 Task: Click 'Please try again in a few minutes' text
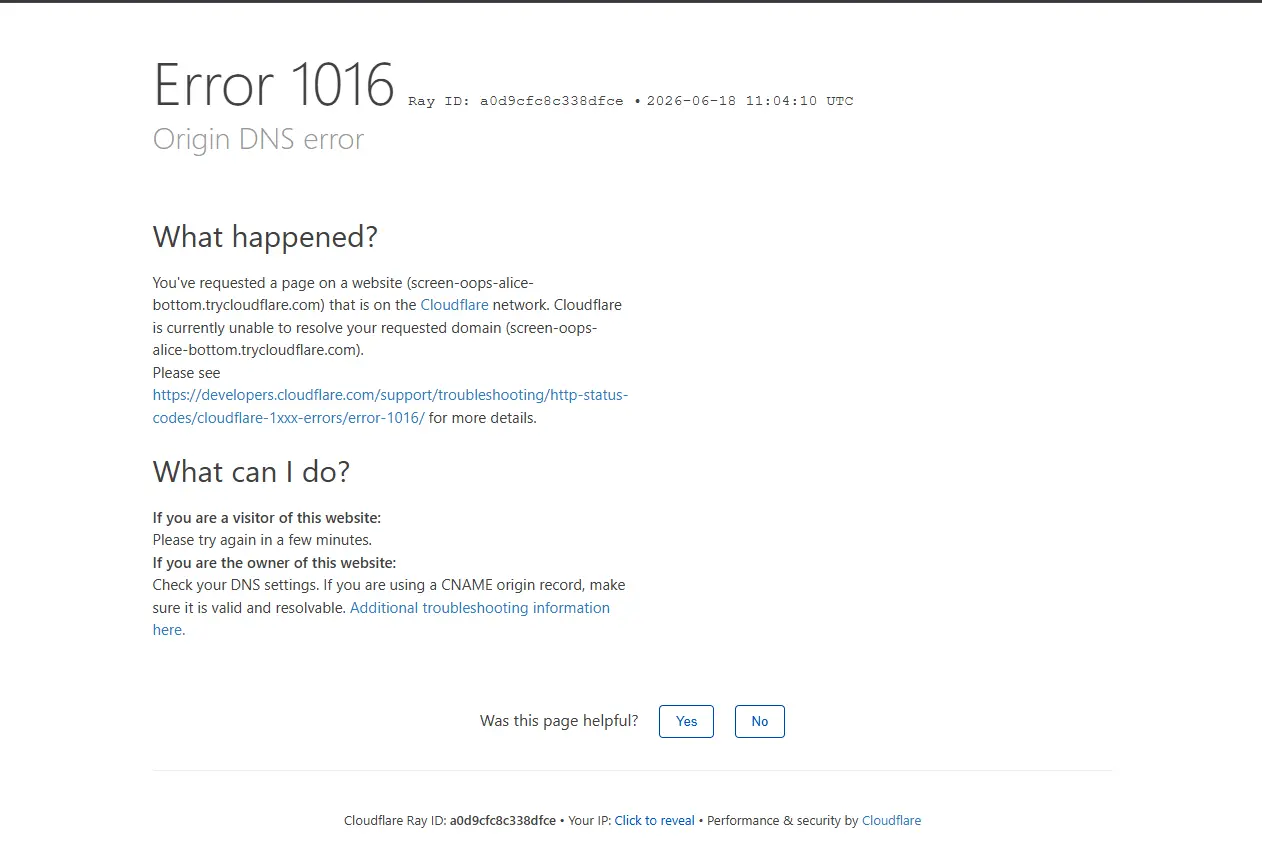(262, 540)
